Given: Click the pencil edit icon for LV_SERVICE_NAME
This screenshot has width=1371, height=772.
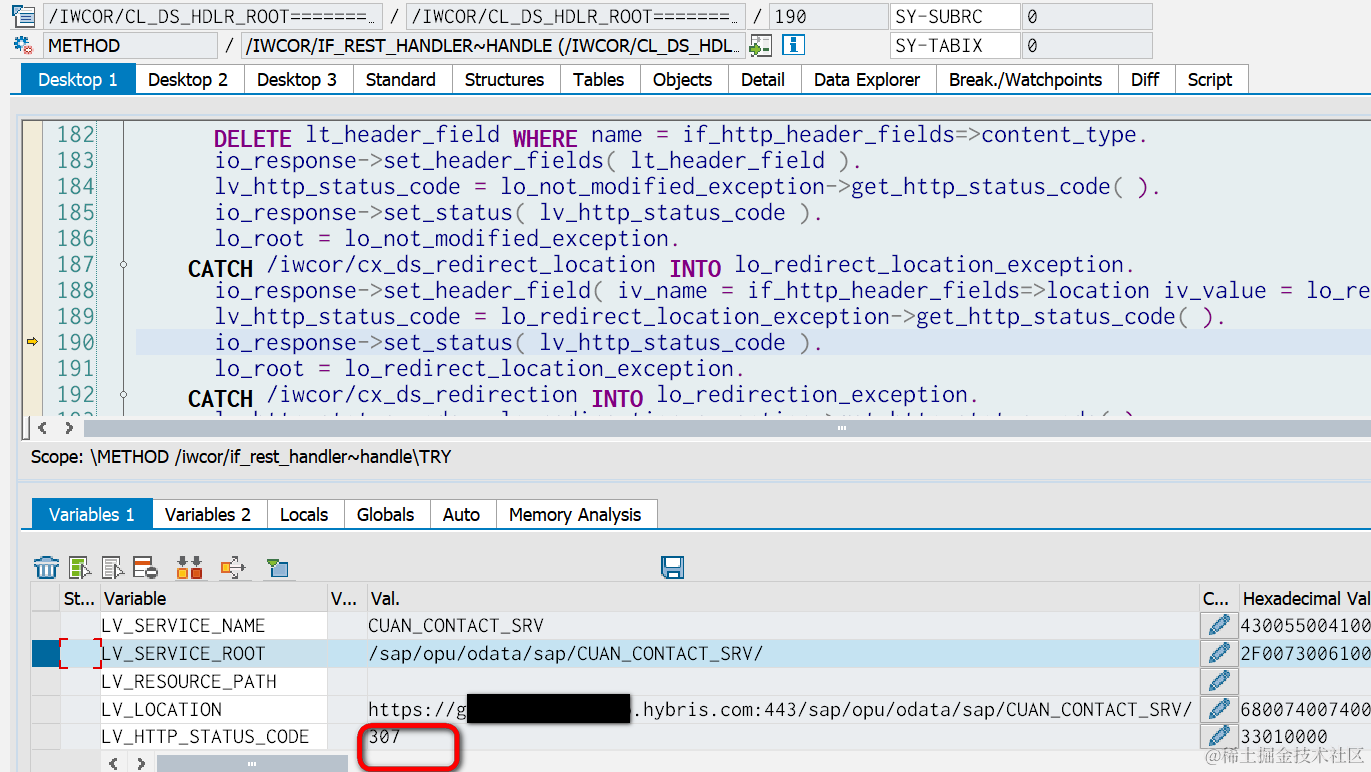Looking at the screenshot, I should coord(1218,625).
